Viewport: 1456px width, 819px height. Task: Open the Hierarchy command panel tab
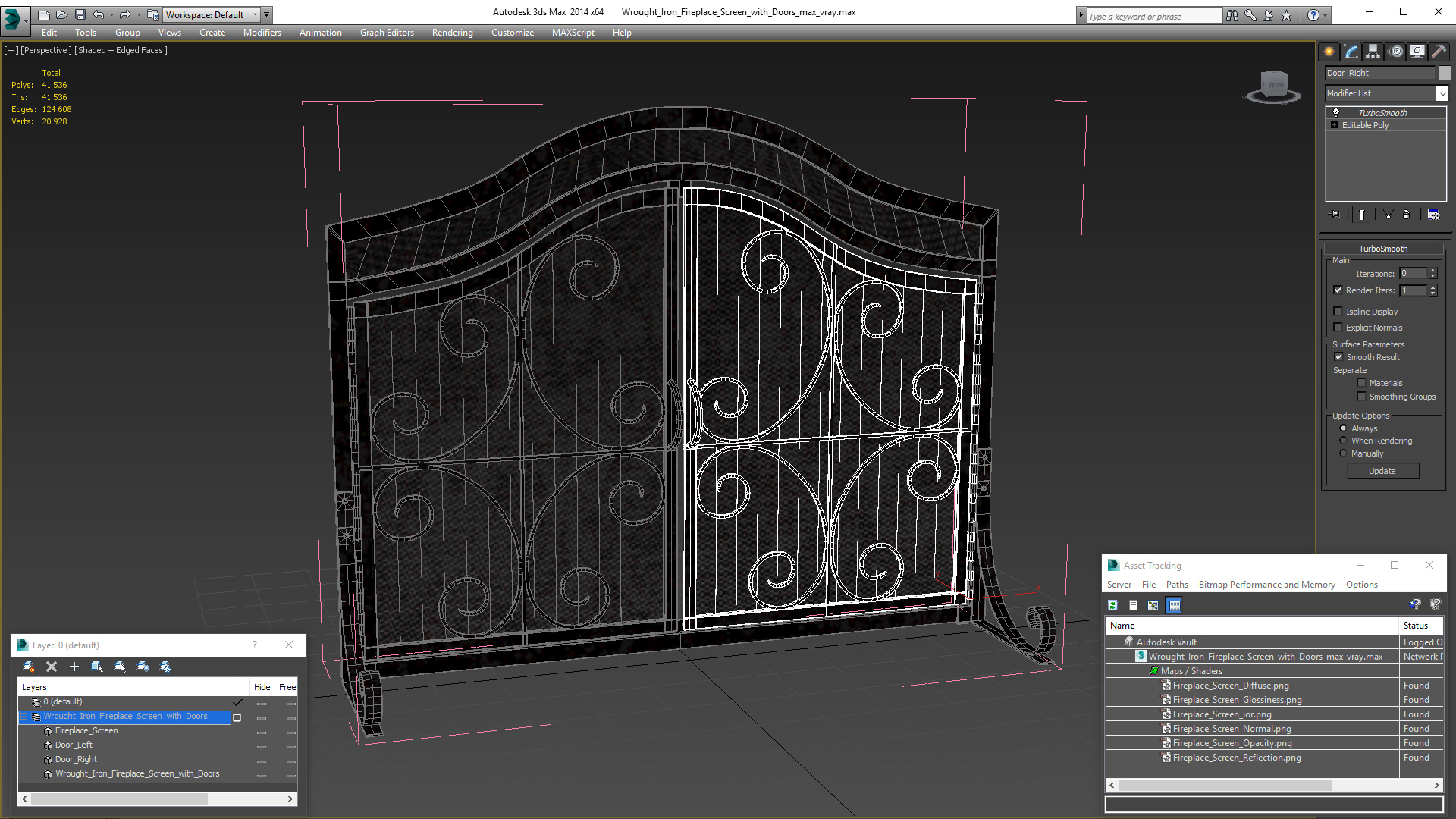1373,52
